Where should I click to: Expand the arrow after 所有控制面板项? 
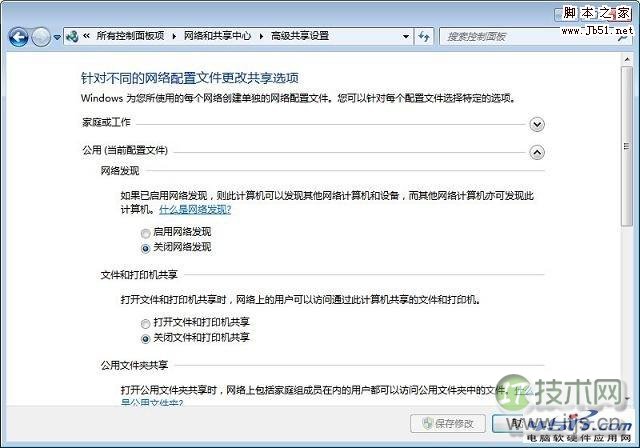174,36
